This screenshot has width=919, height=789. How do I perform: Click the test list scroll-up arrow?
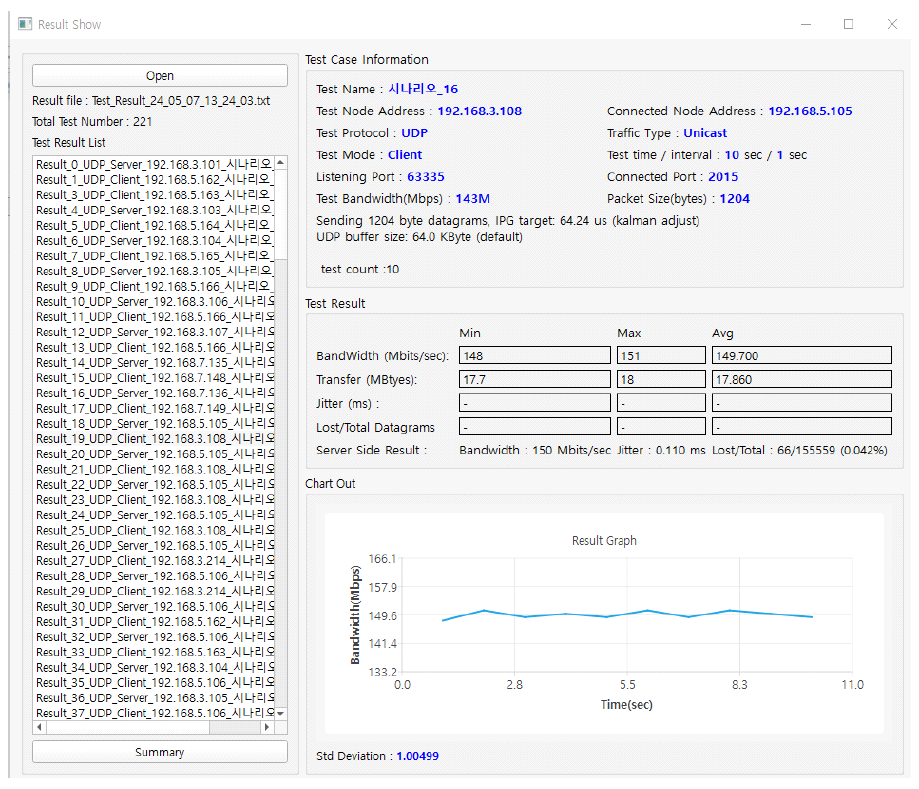pos(281,163)
